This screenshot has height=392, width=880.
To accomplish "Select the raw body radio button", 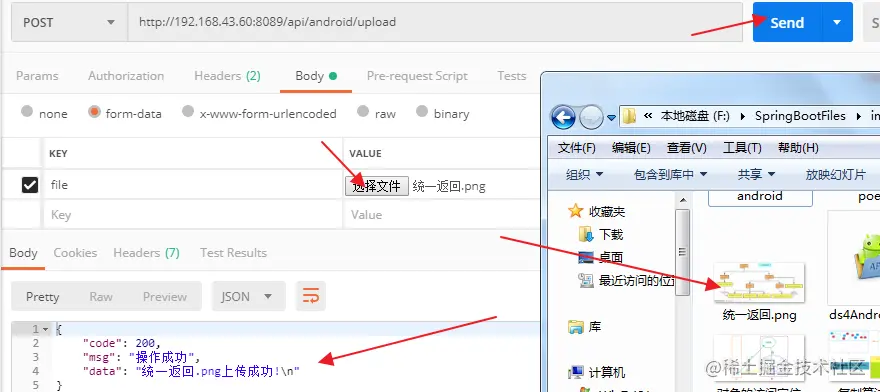I will coord(363,111).
